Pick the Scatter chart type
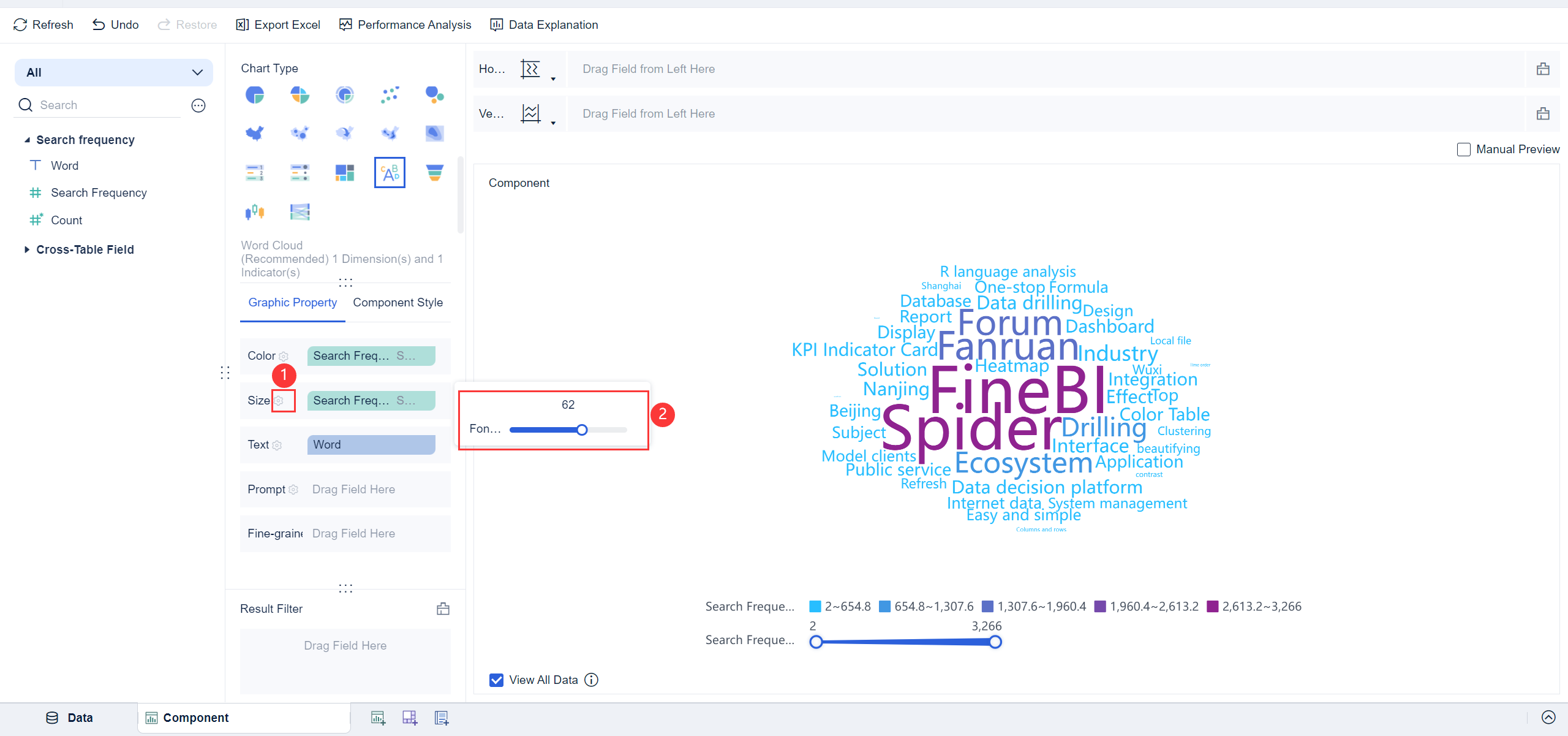 (x=390, y=95)
